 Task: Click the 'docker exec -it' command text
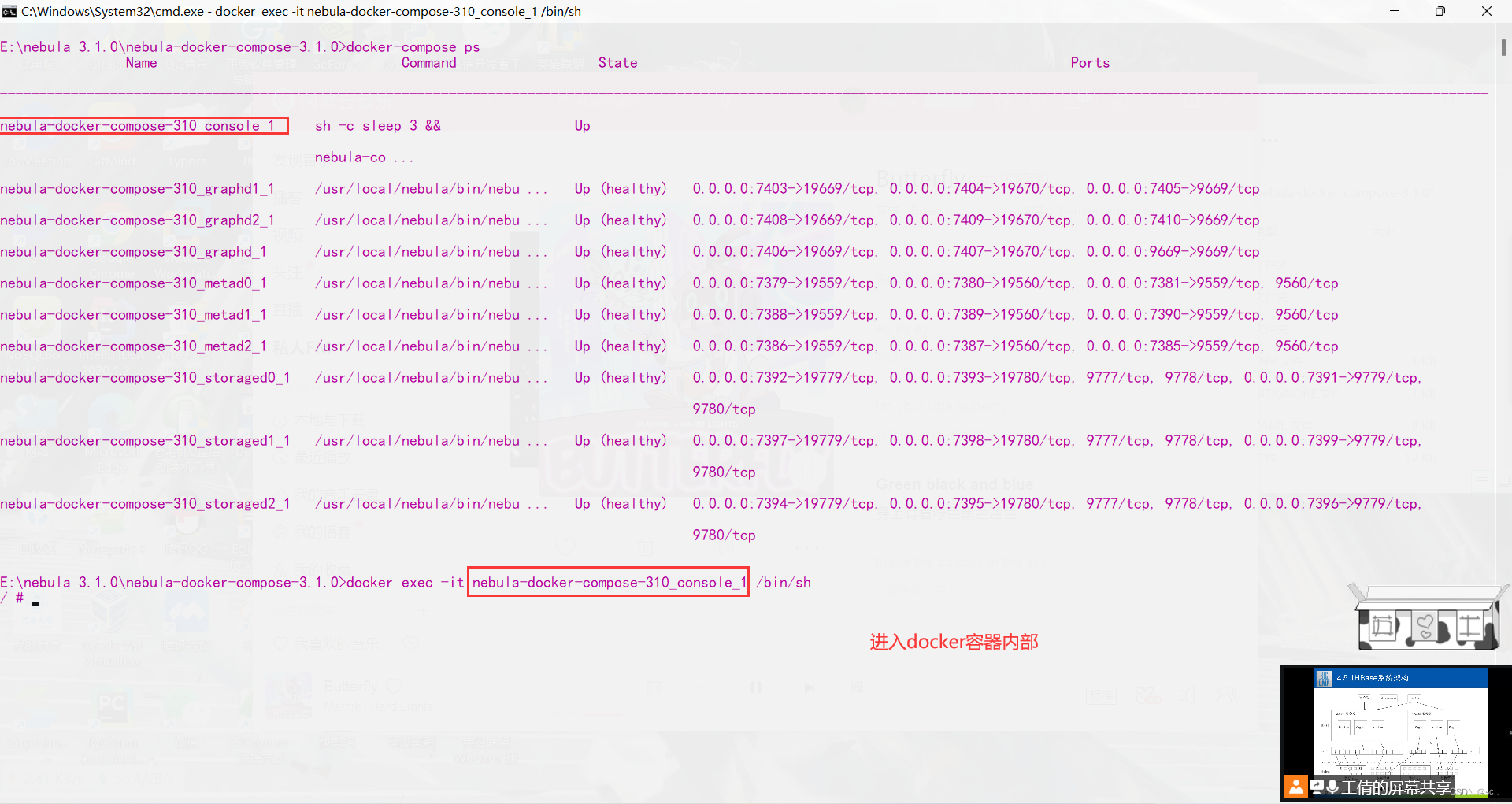click(x=406, y=582)
